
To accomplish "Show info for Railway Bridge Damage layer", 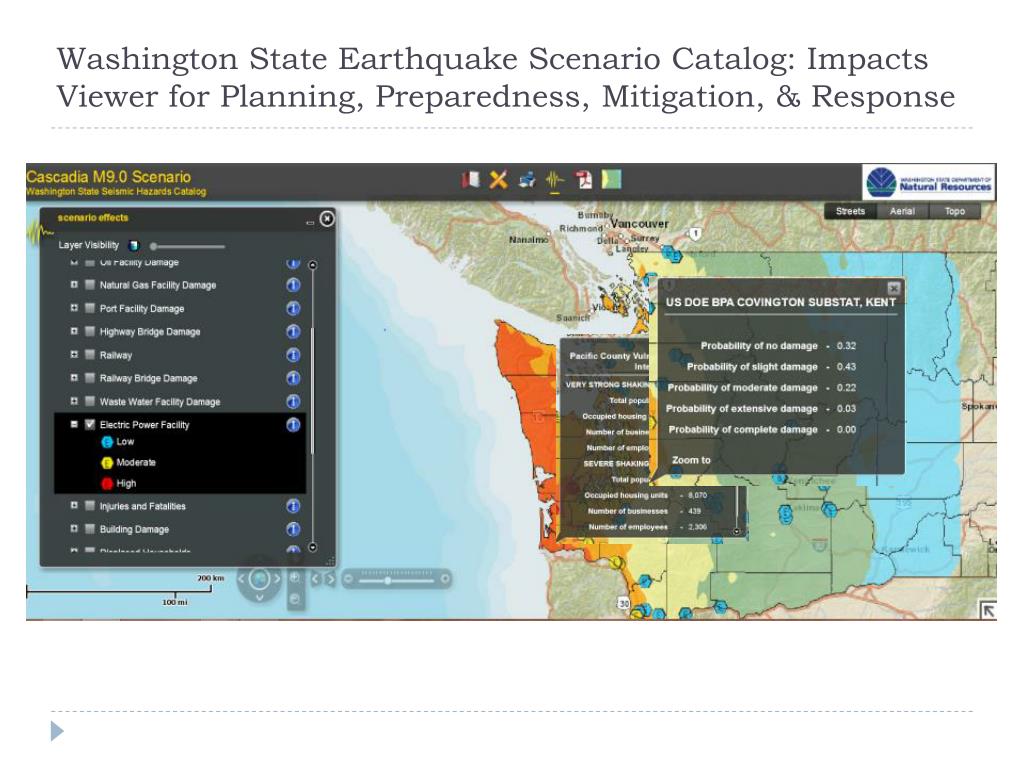I will point(293,378).
